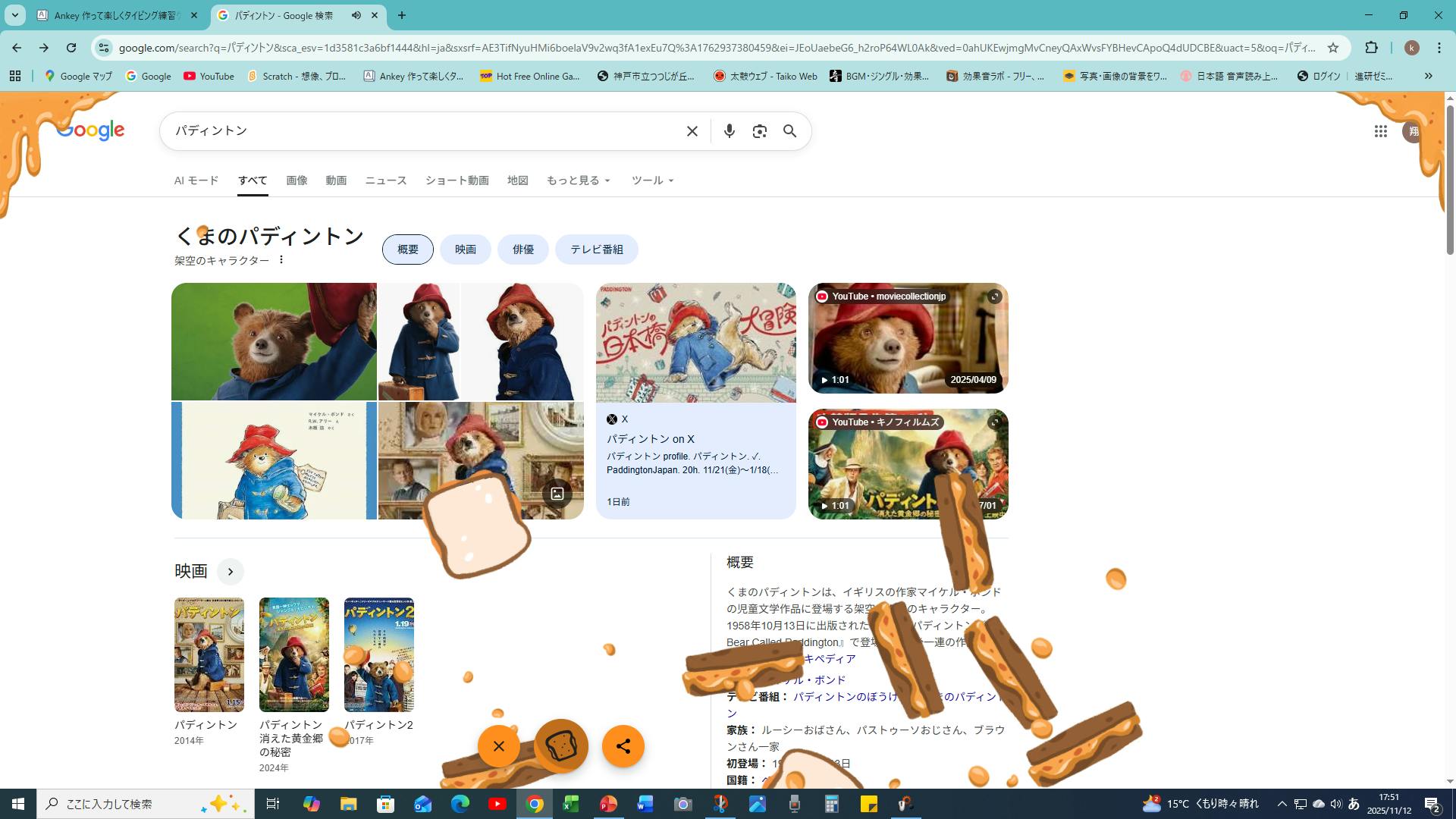Select the 映画 filter chip
The width and height of the screenshot is (1456, 819).
coord(466,249)
